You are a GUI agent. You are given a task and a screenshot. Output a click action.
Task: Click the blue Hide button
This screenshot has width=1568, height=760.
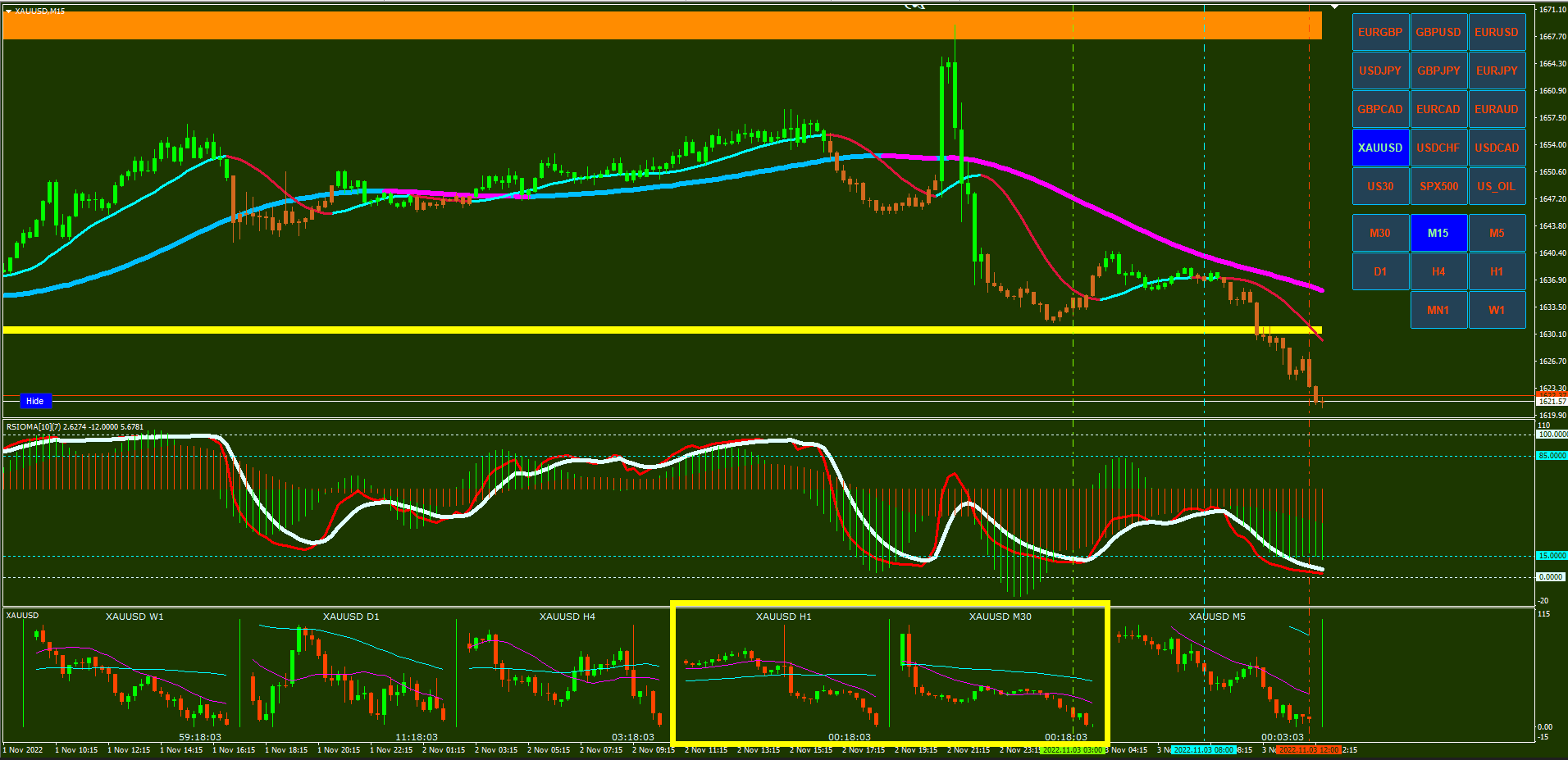coord(35,401)
